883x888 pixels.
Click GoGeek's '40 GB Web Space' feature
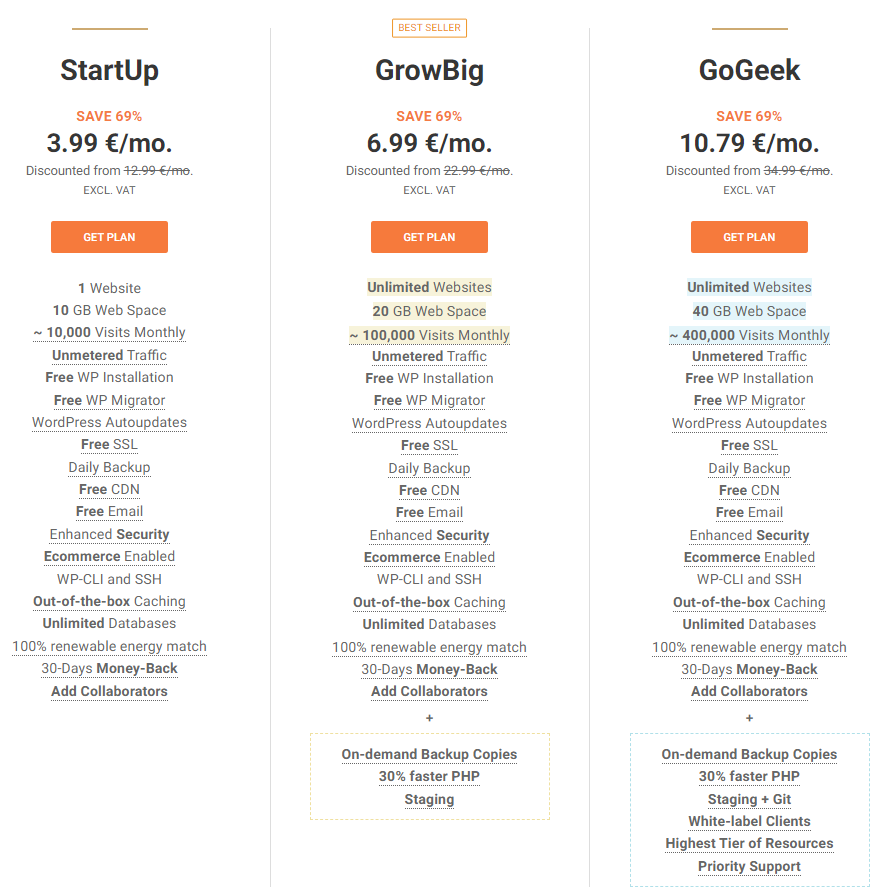click(749, 311)
